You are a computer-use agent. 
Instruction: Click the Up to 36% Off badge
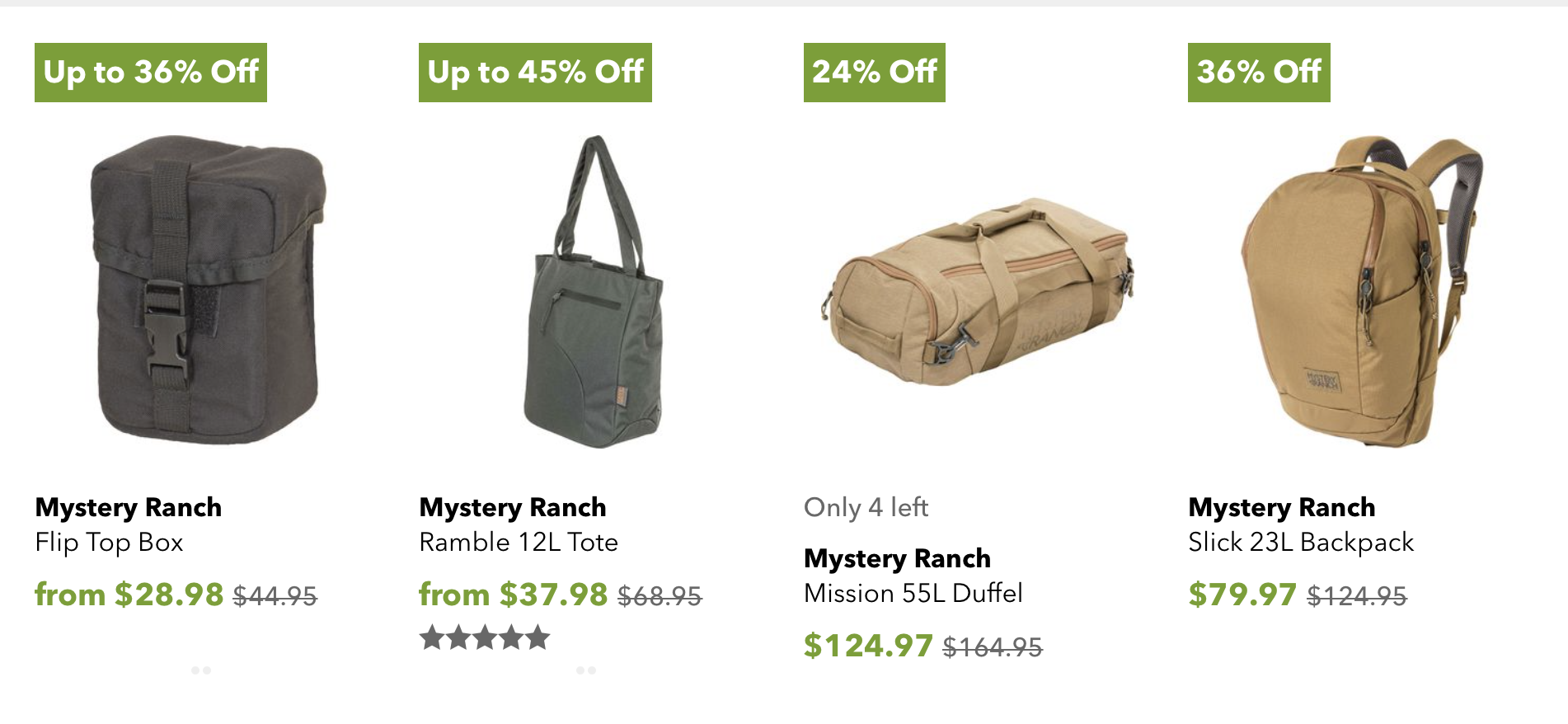coord(151,73)
